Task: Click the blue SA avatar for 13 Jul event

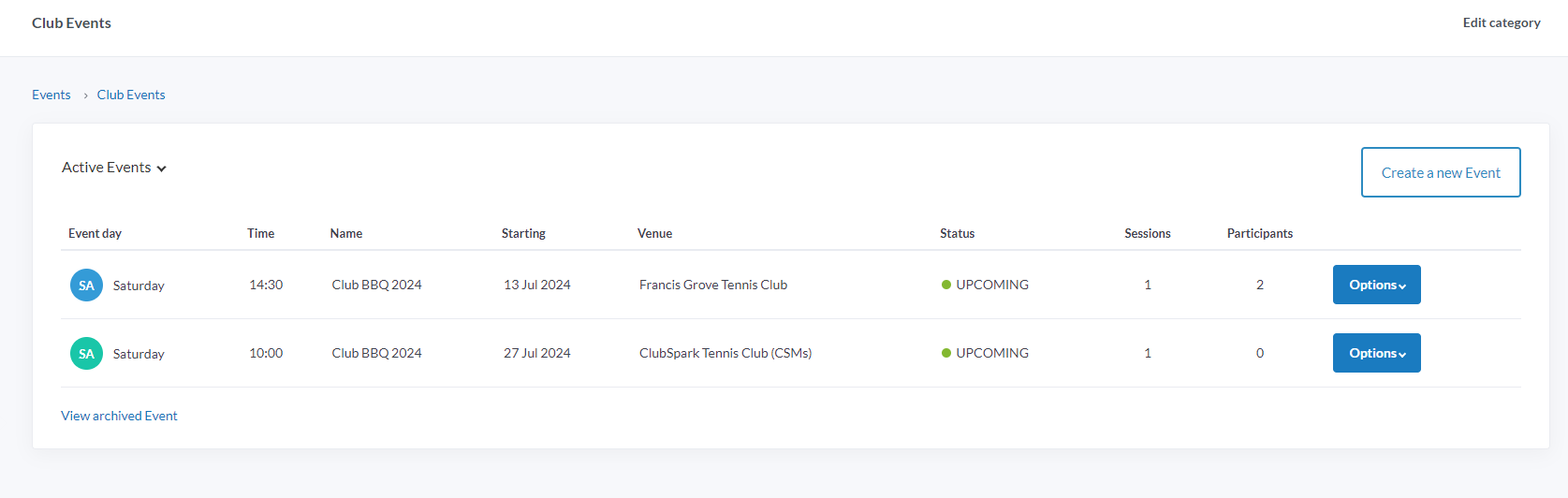Action: tap(86, 286)
